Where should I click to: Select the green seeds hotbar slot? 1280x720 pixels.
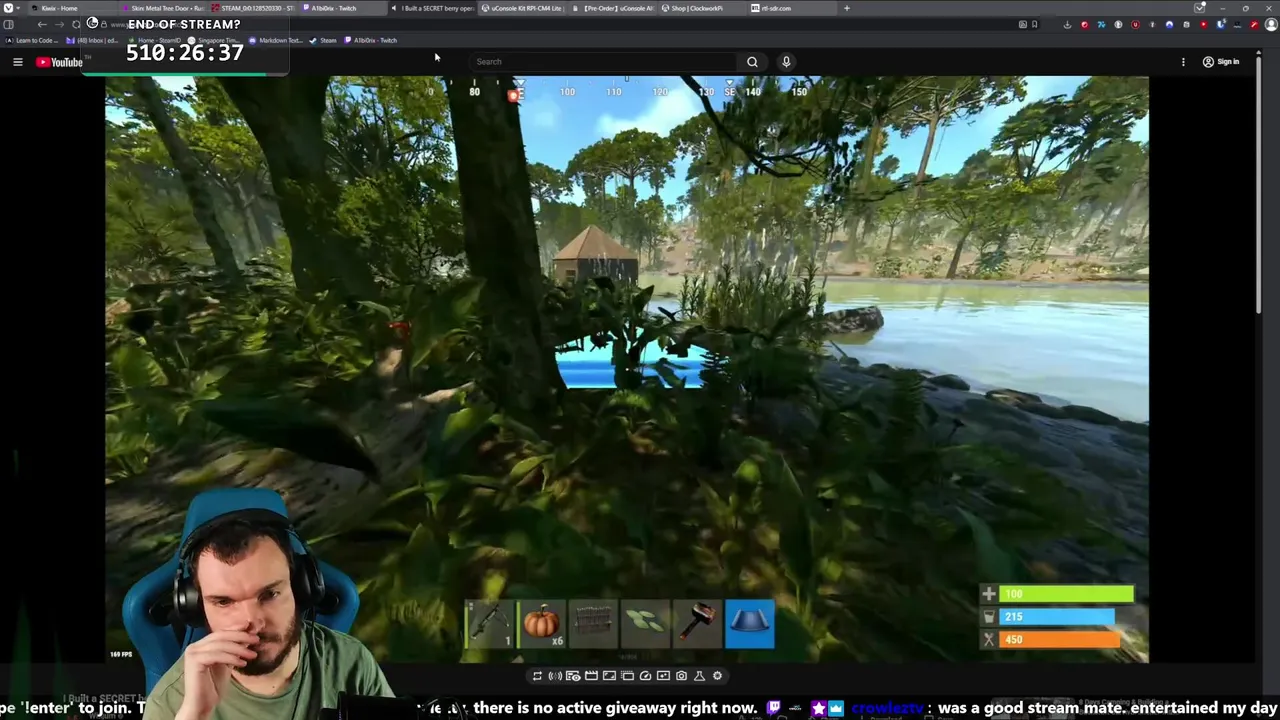click(x=646, y=624)
